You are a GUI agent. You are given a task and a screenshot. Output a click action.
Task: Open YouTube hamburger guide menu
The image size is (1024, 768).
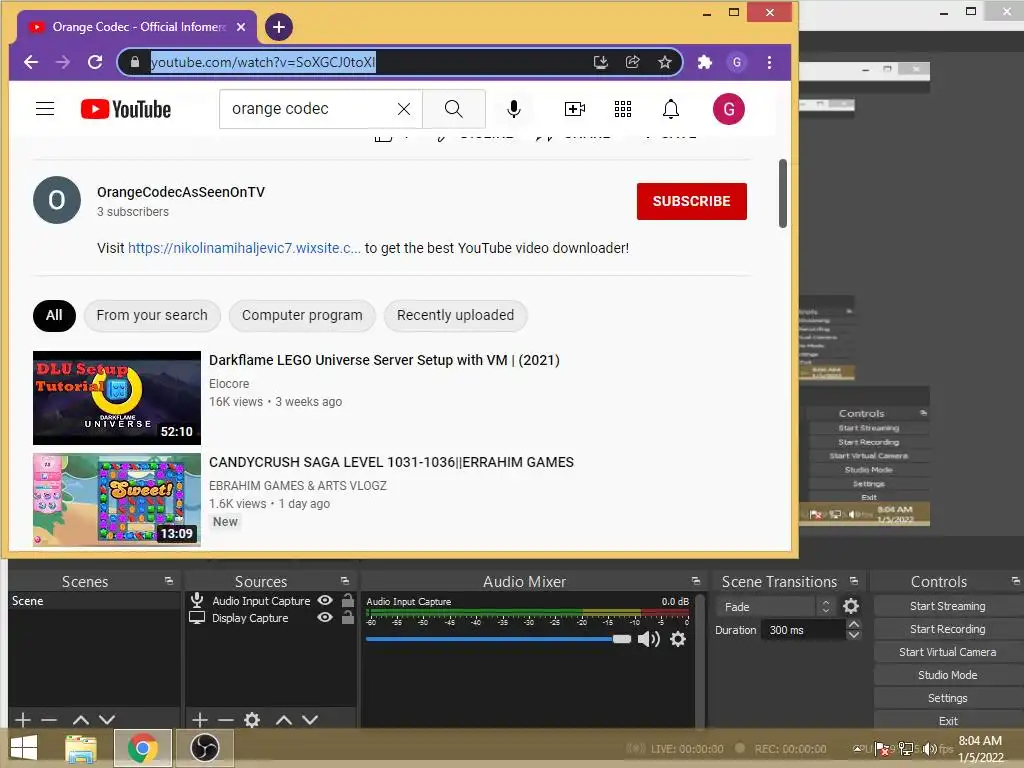point(45,108)
